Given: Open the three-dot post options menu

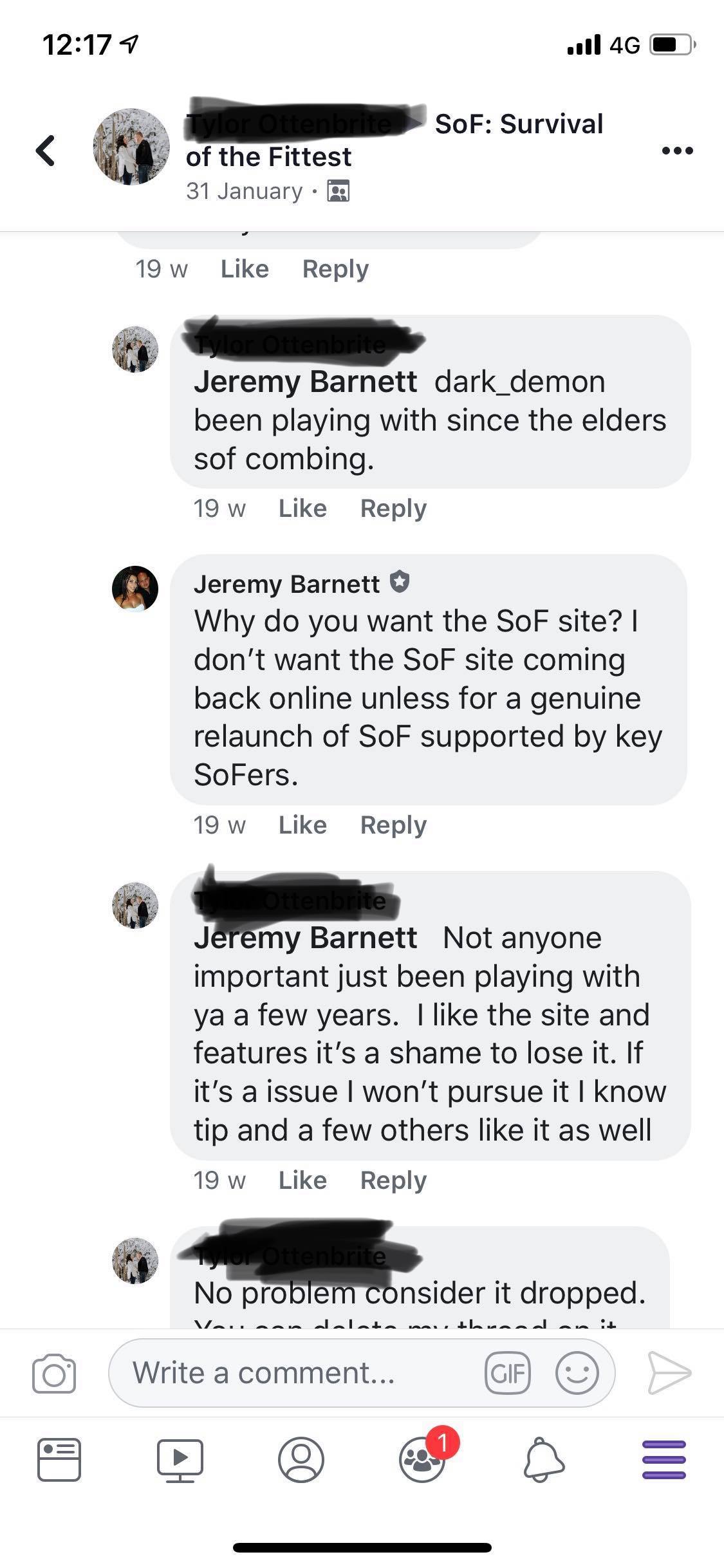Looking at the screenshot, I should [x=677, y=151].
